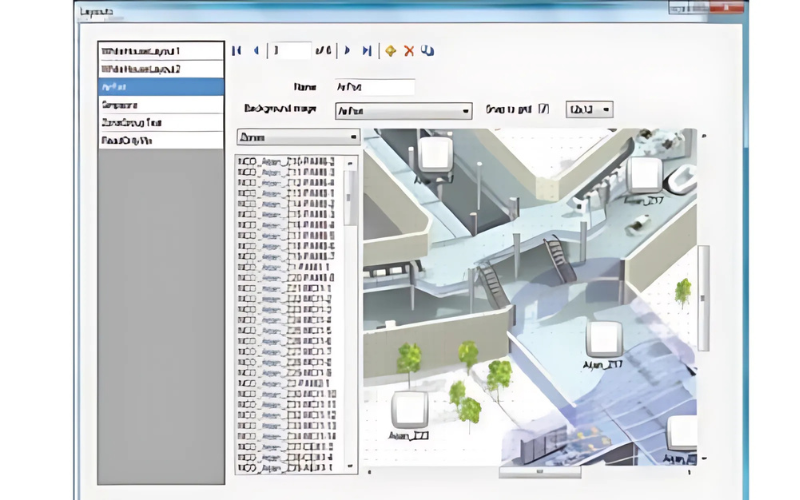Go to the first layout record
Screen dimensions: 800x500
point(237,51)
